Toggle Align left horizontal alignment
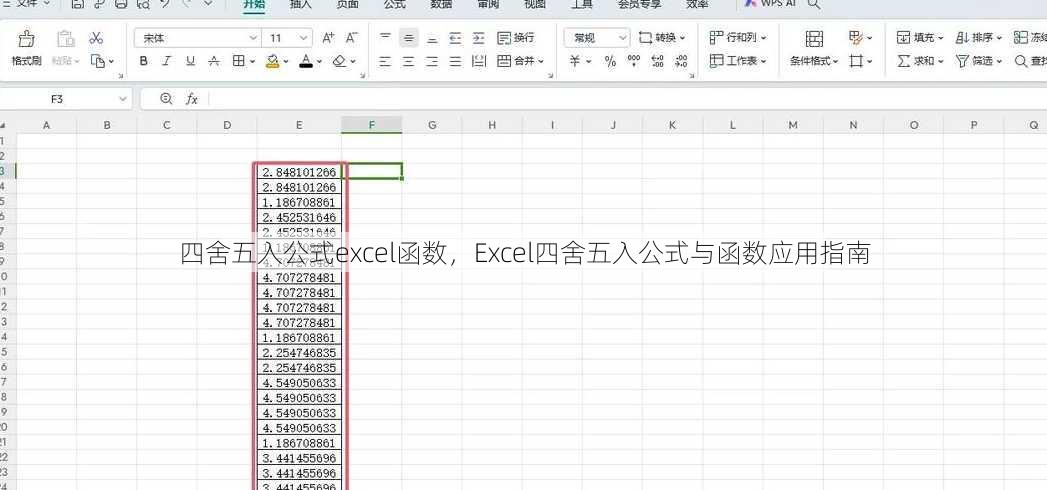This screenshot has height=490, width=1047. click(x=385, y=61)
